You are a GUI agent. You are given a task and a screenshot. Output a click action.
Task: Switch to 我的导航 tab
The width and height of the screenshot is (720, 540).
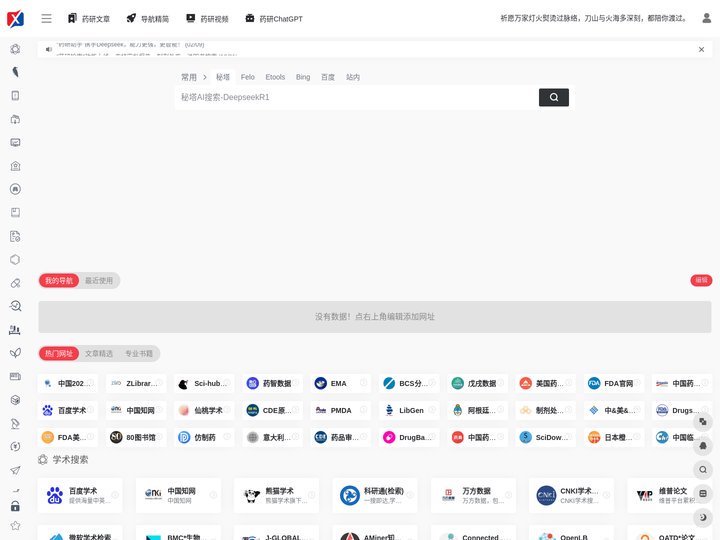[59, 281]
